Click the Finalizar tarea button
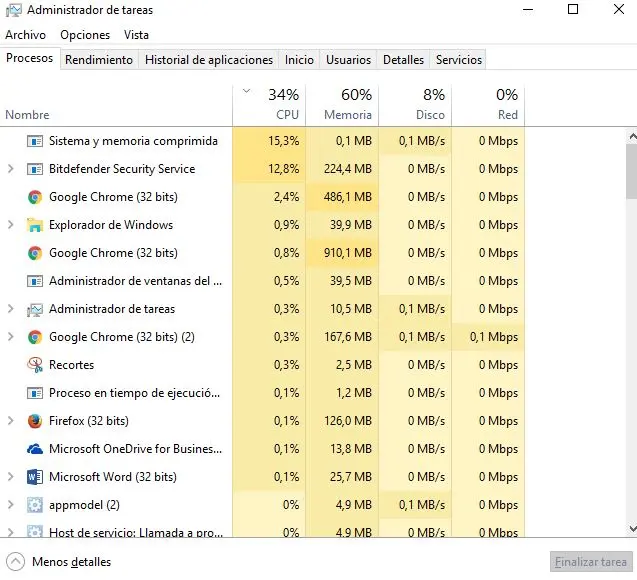Screen dimensions: 637x580 pos(591,562)
